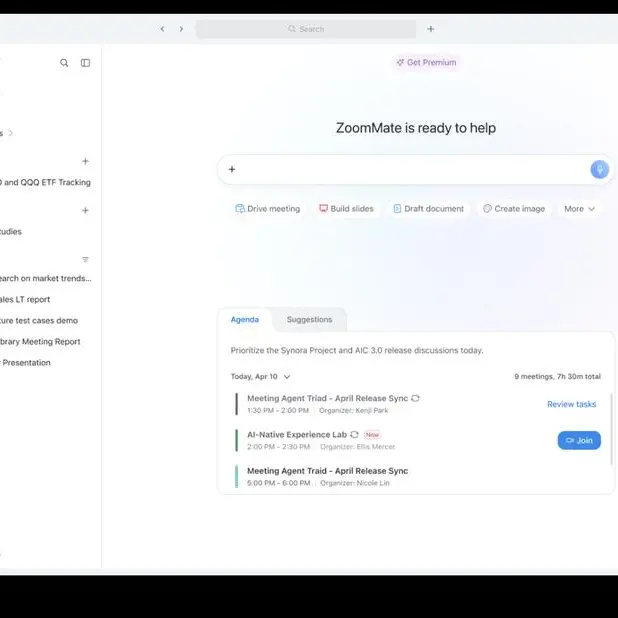Switch to the Agenda tab
The height and width of the screenshot is (618, 618).
click(x=245, y=319)
